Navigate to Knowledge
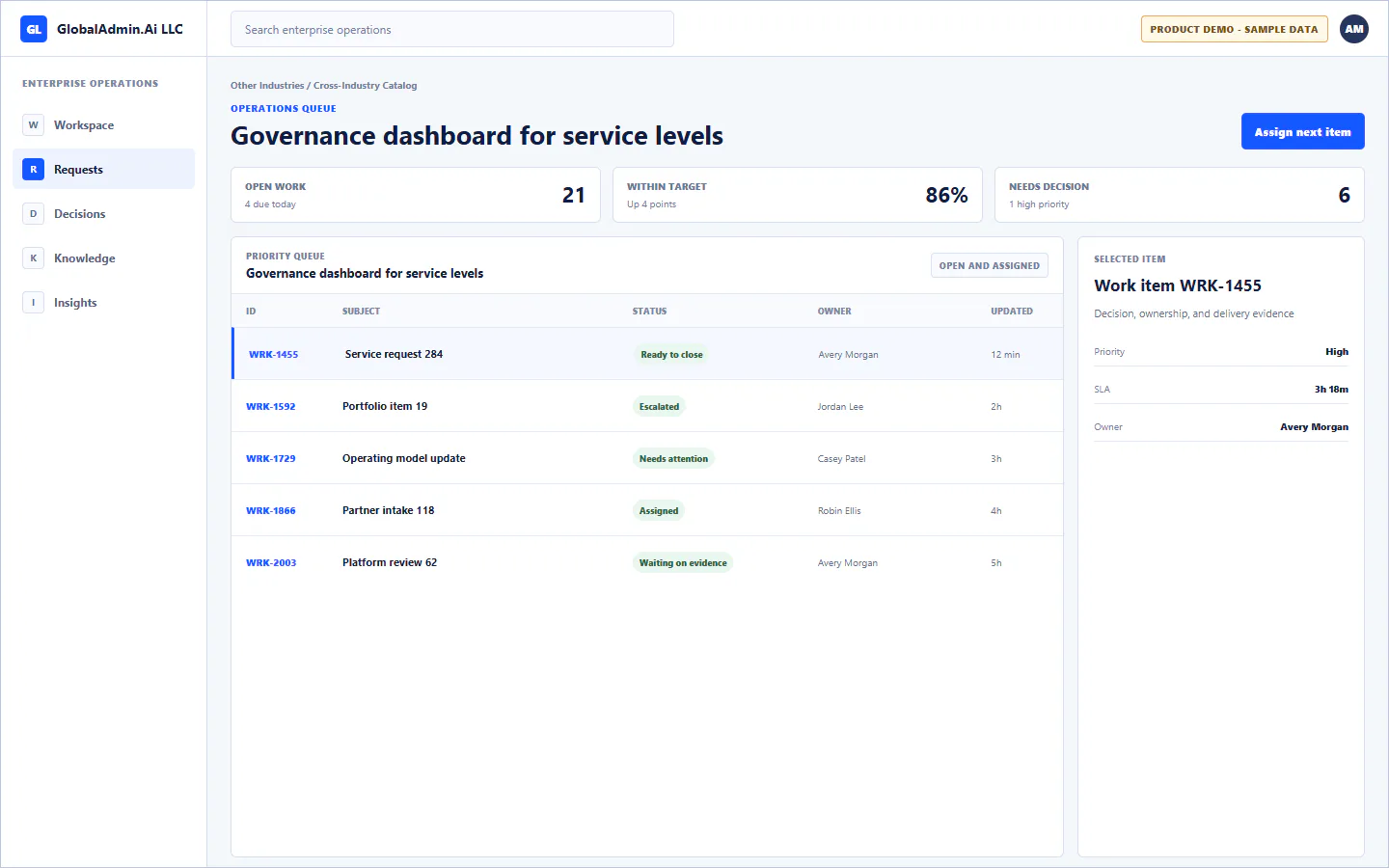Viewport: 1389px width, 868px height. [x=103, y=258]
